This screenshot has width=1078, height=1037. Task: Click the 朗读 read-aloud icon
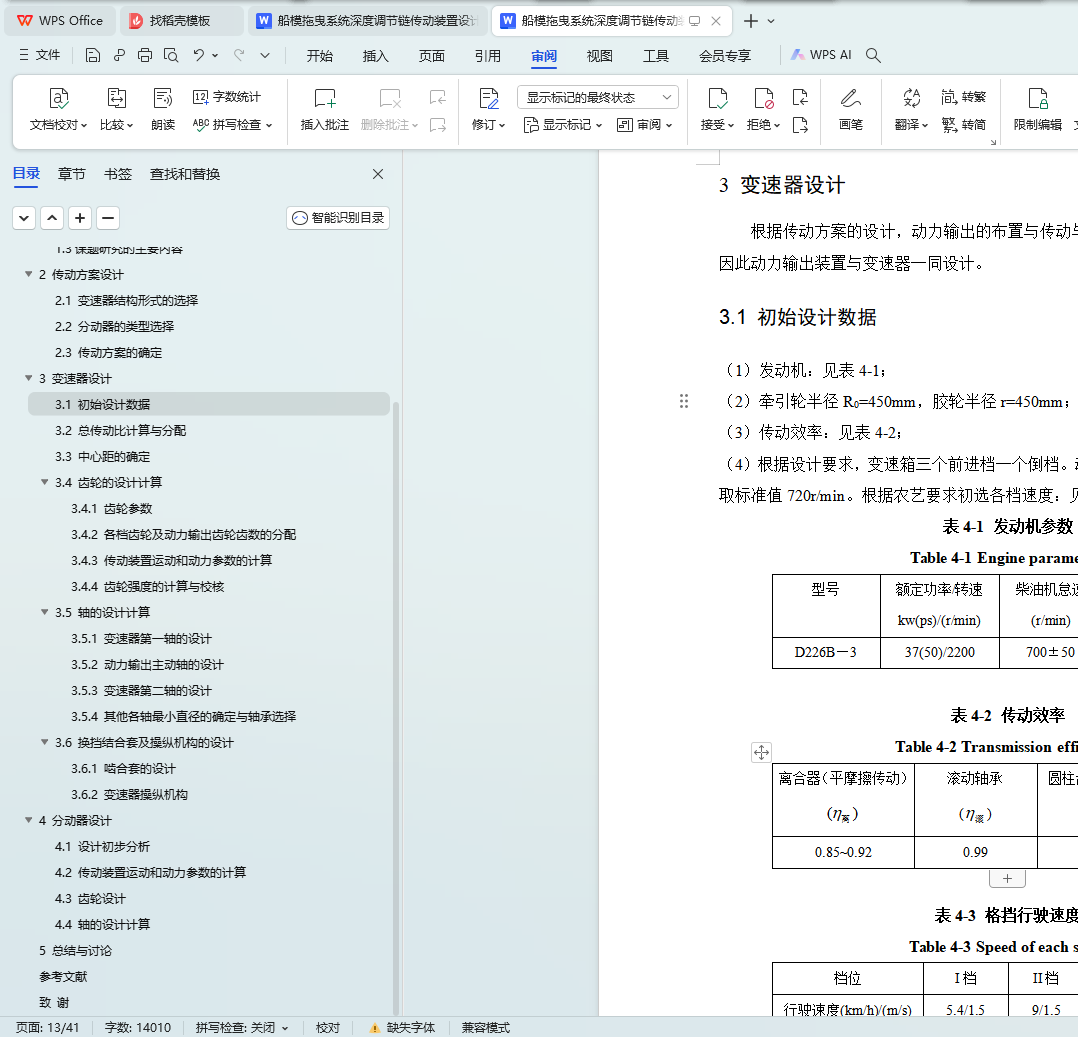[163, 110]
